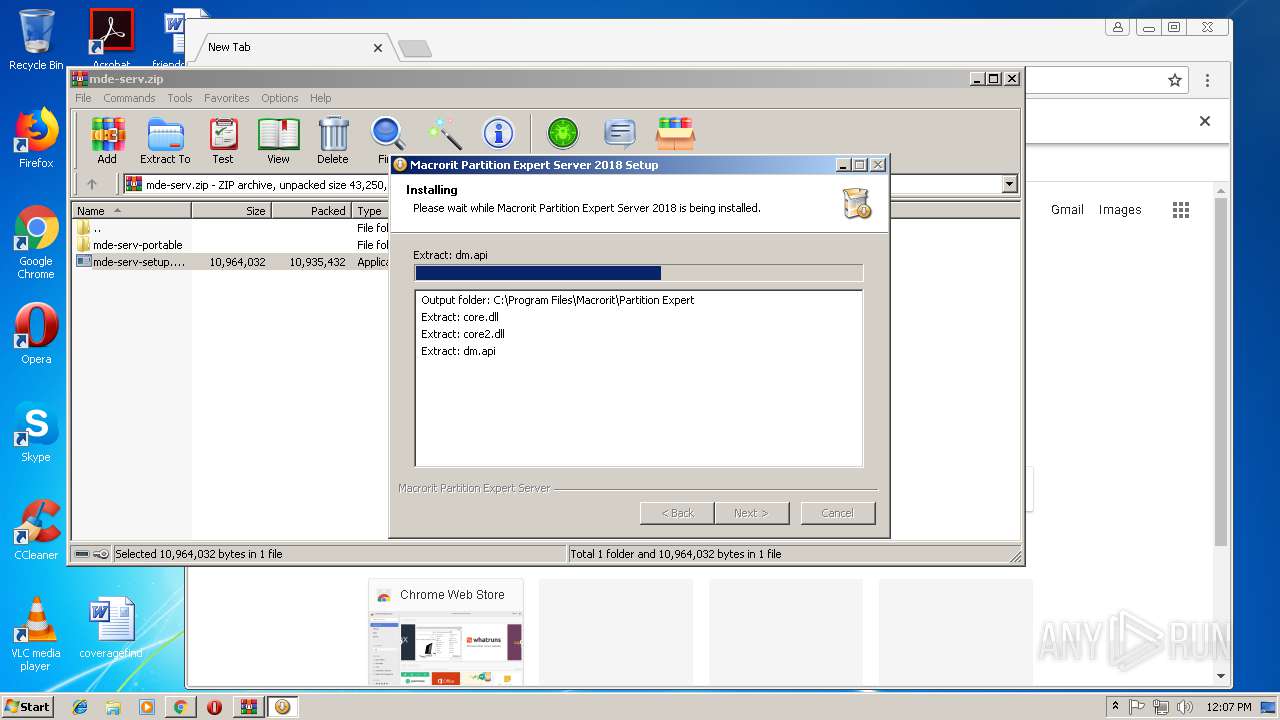Click the Extract To toolbar icon
This screenshot has width=1280, height=720.
point(165,140)
